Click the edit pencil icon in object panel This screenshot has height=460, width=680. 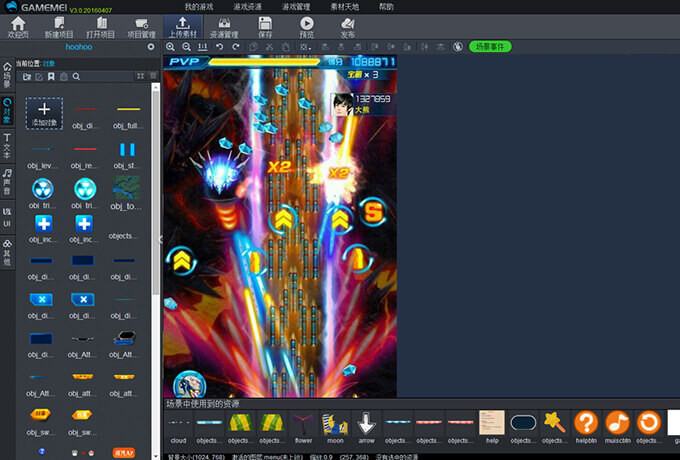pyautogui.click(x=39, y=77)
